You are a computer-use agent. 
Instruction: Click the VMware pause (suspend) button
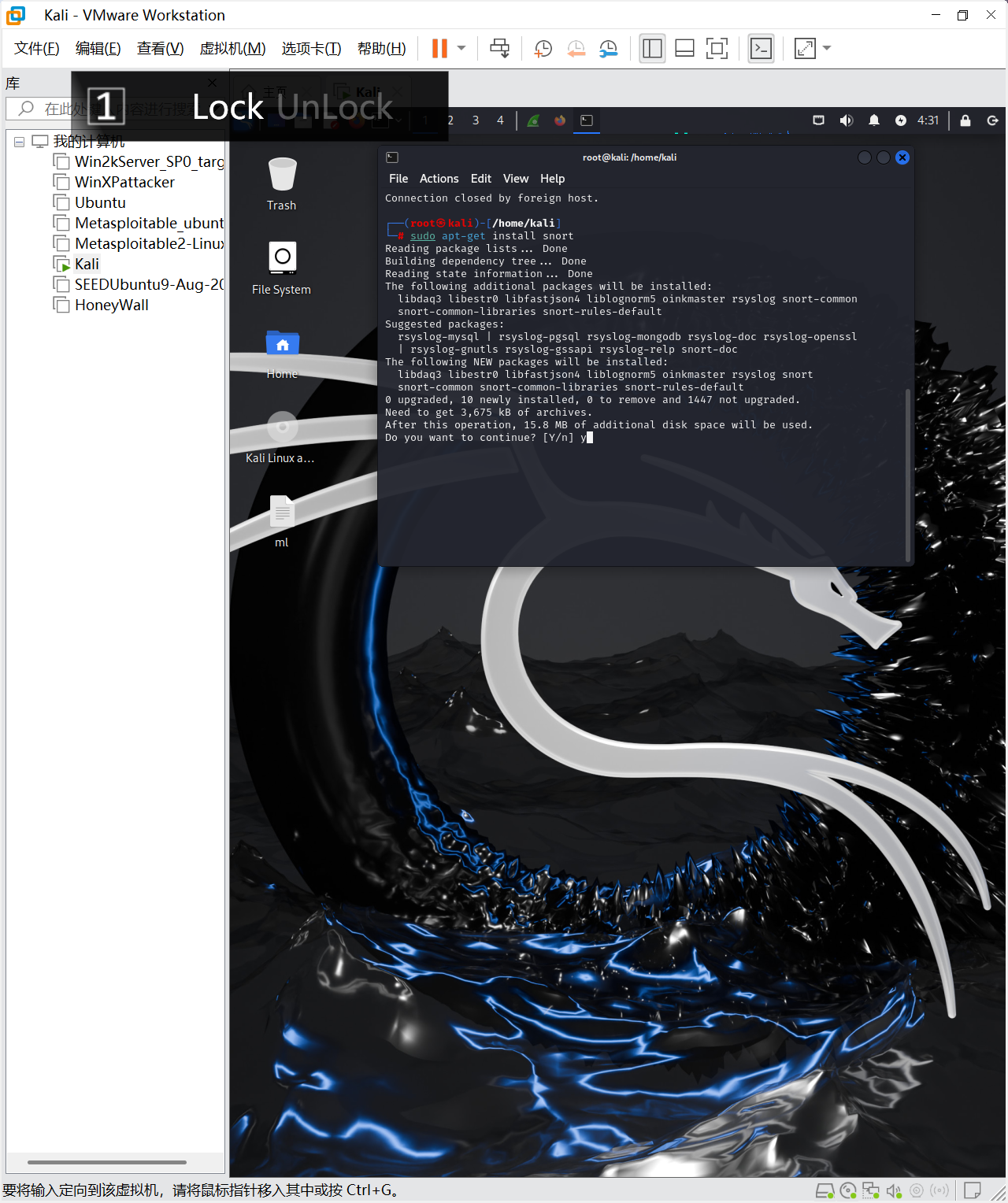(439, 49)
